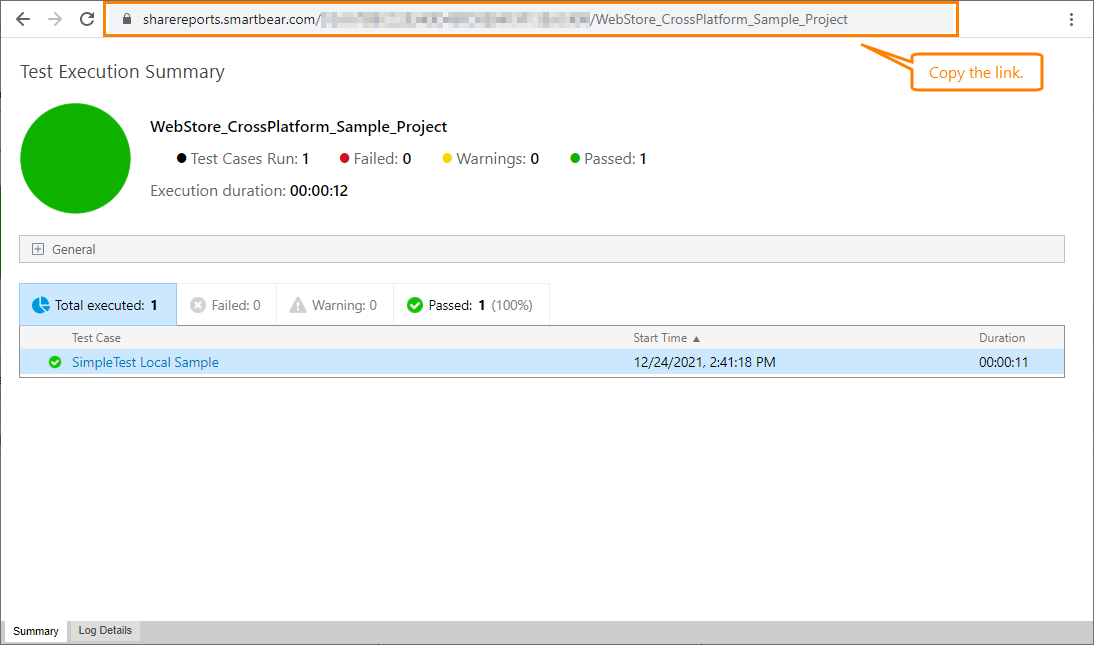Viewport: 1094px width, 645px height.
Task: Click the green checkmark beside SimpleTest Local Sample
Action: (x=55, y=362)
